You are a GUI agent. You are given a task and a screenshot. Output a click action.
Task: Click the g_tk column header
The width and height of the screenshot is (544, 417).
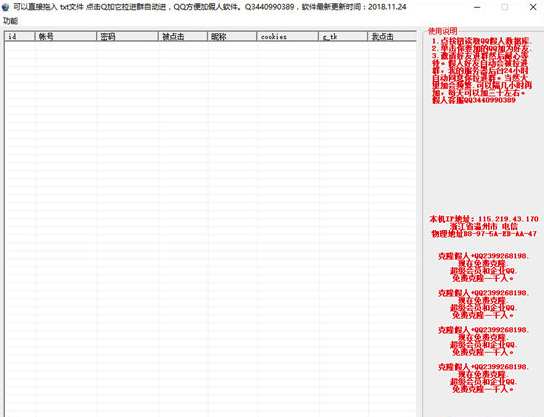(x=343, y=36)
